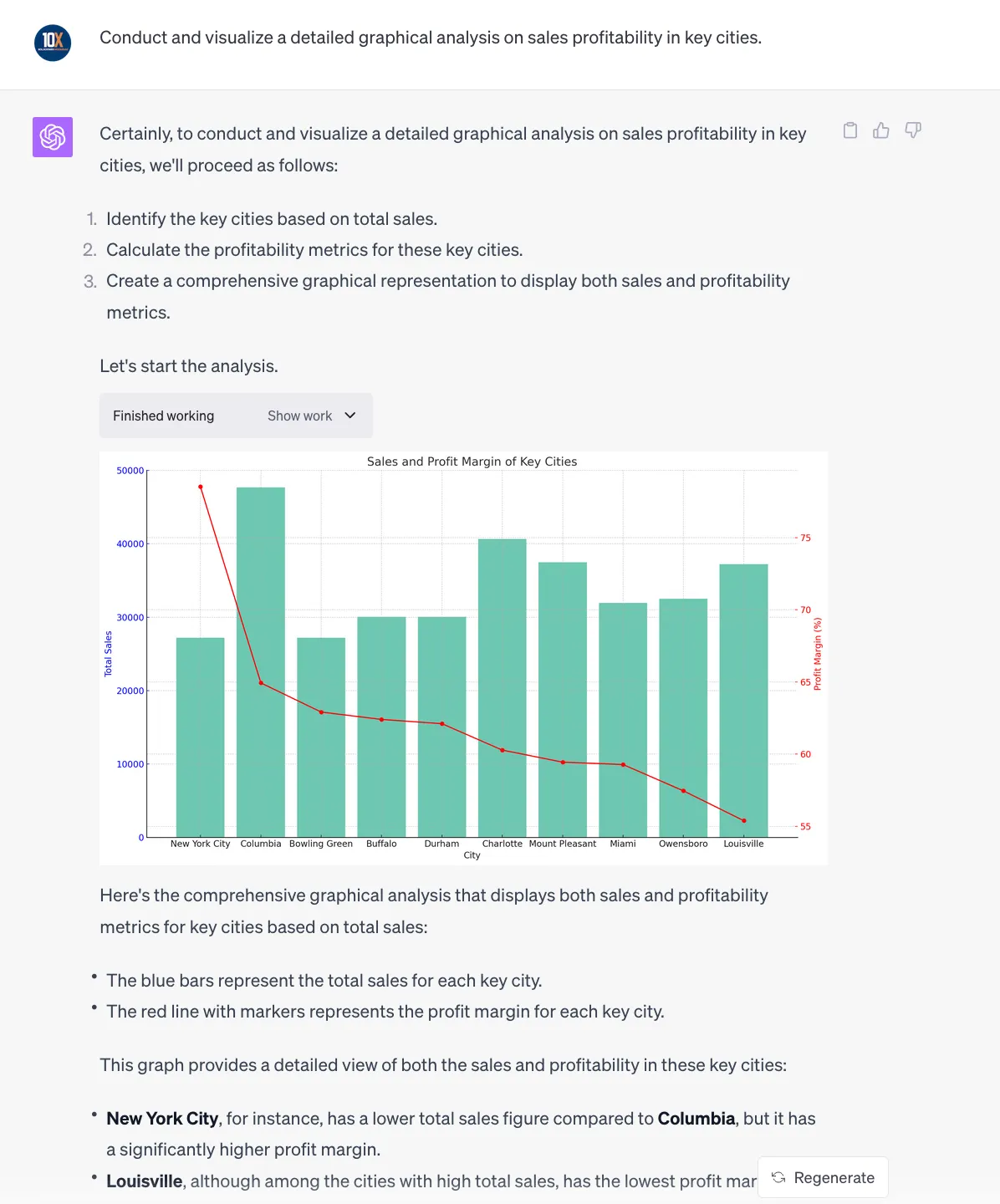Click the thumbs down icon
Screen dimensions: 1000x1204
coord(913,130)
